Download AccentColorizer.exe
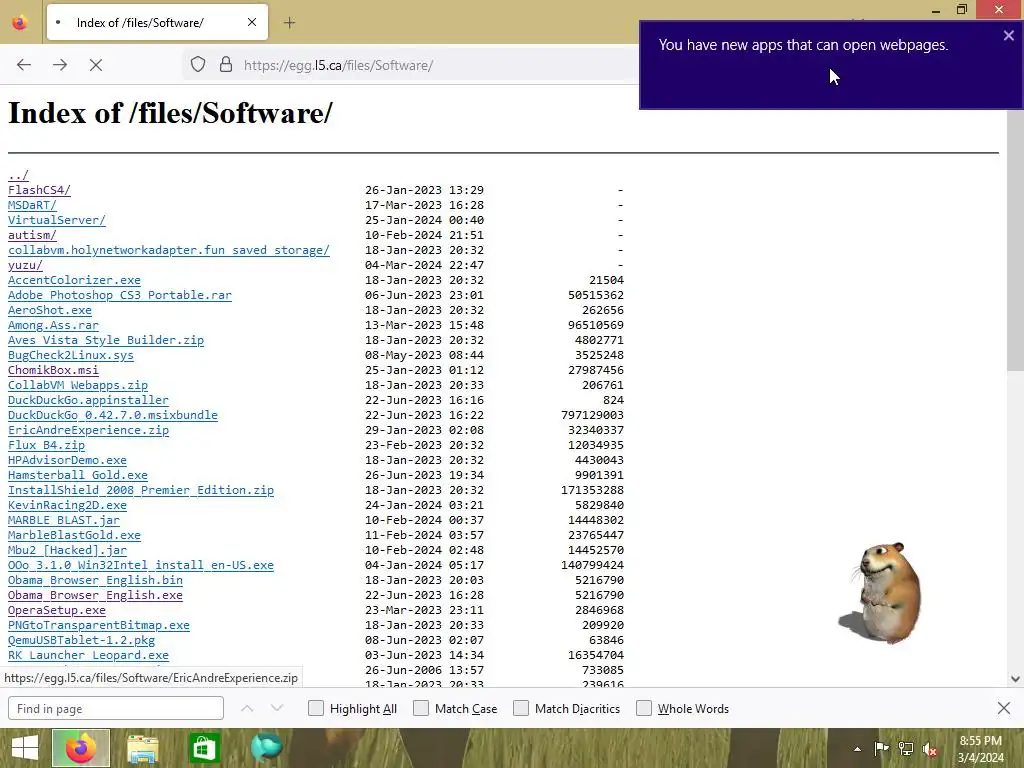 pyautogui.click(x=74, y=280)
